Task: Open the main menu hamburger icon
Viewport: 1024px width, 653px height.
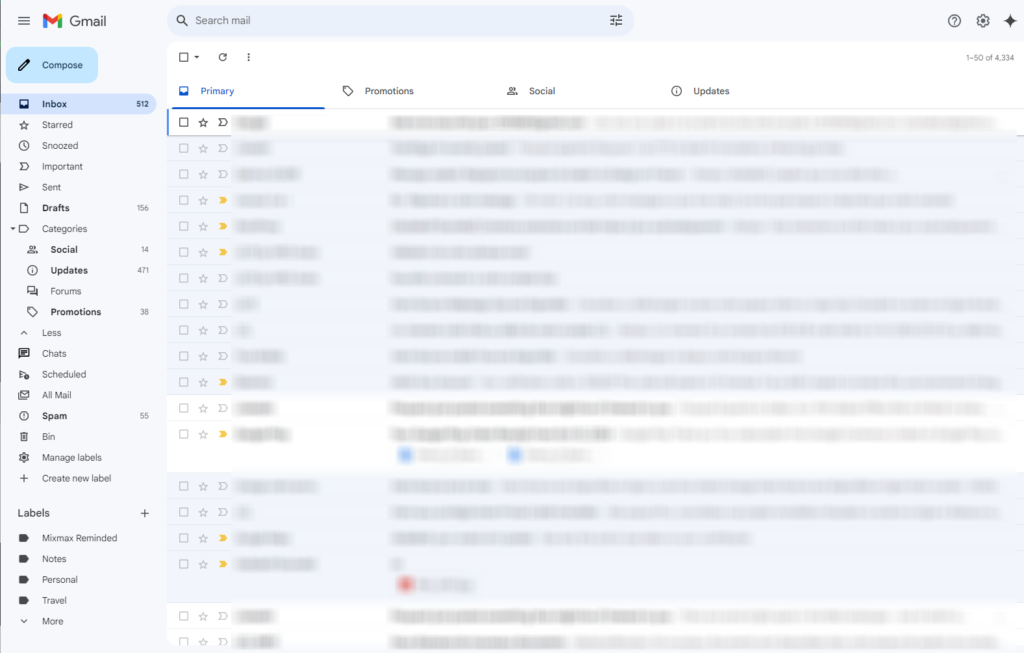Action: (x=24, y=21)
